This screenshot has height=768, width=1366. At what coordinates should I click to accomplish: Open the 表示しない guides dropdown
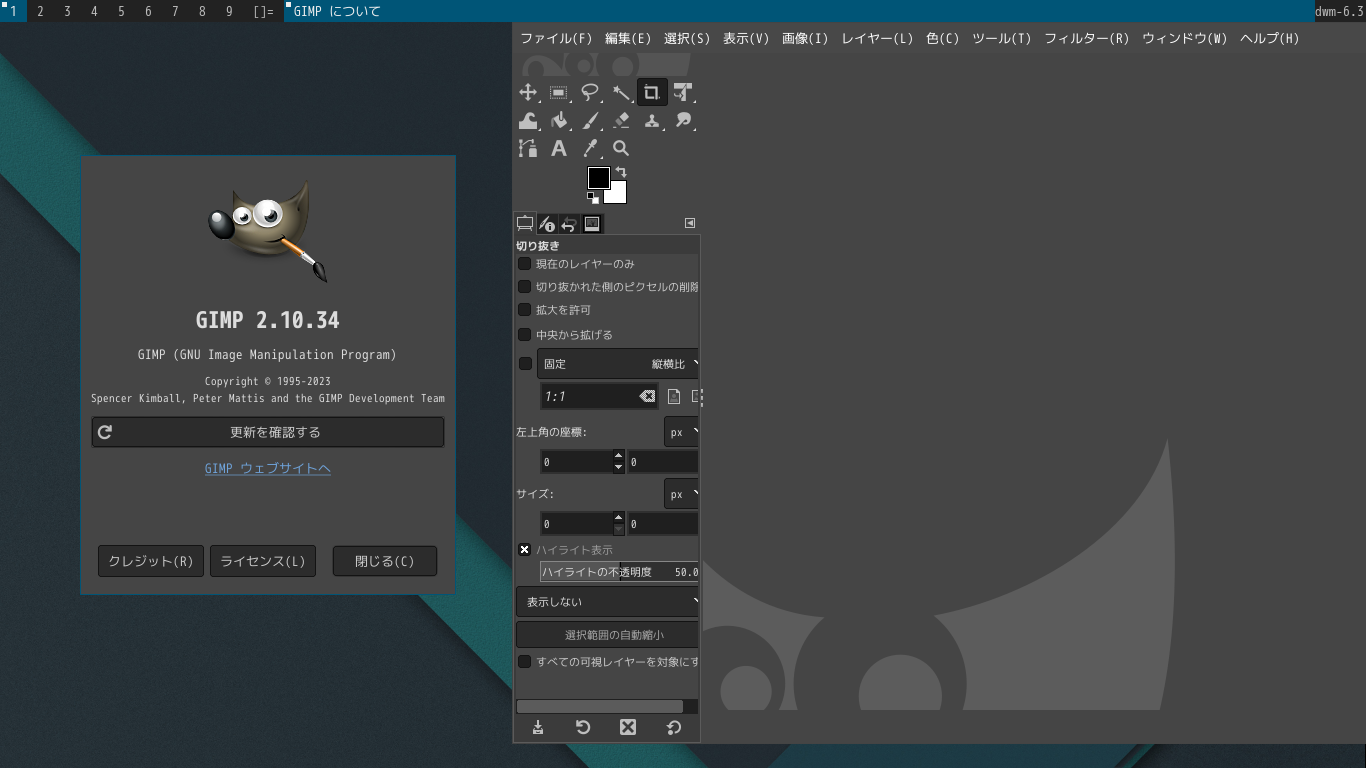[607, 602]
